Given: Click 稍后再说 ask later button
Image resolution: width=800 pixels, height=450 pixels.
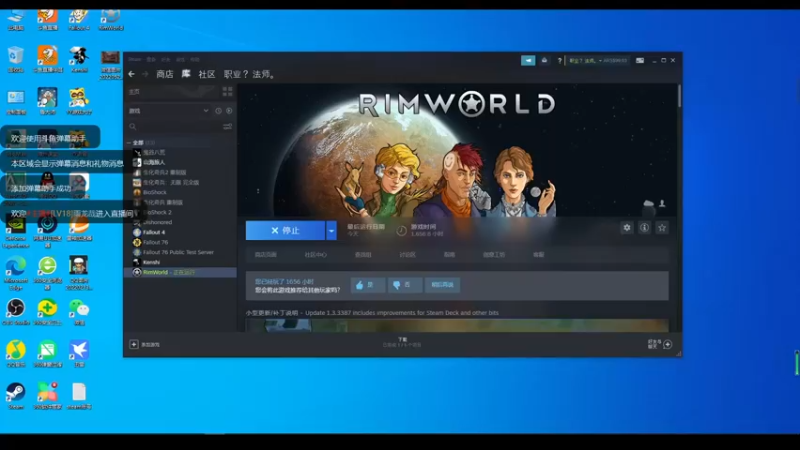Looking at the screenshot, I should pos(442,285).
